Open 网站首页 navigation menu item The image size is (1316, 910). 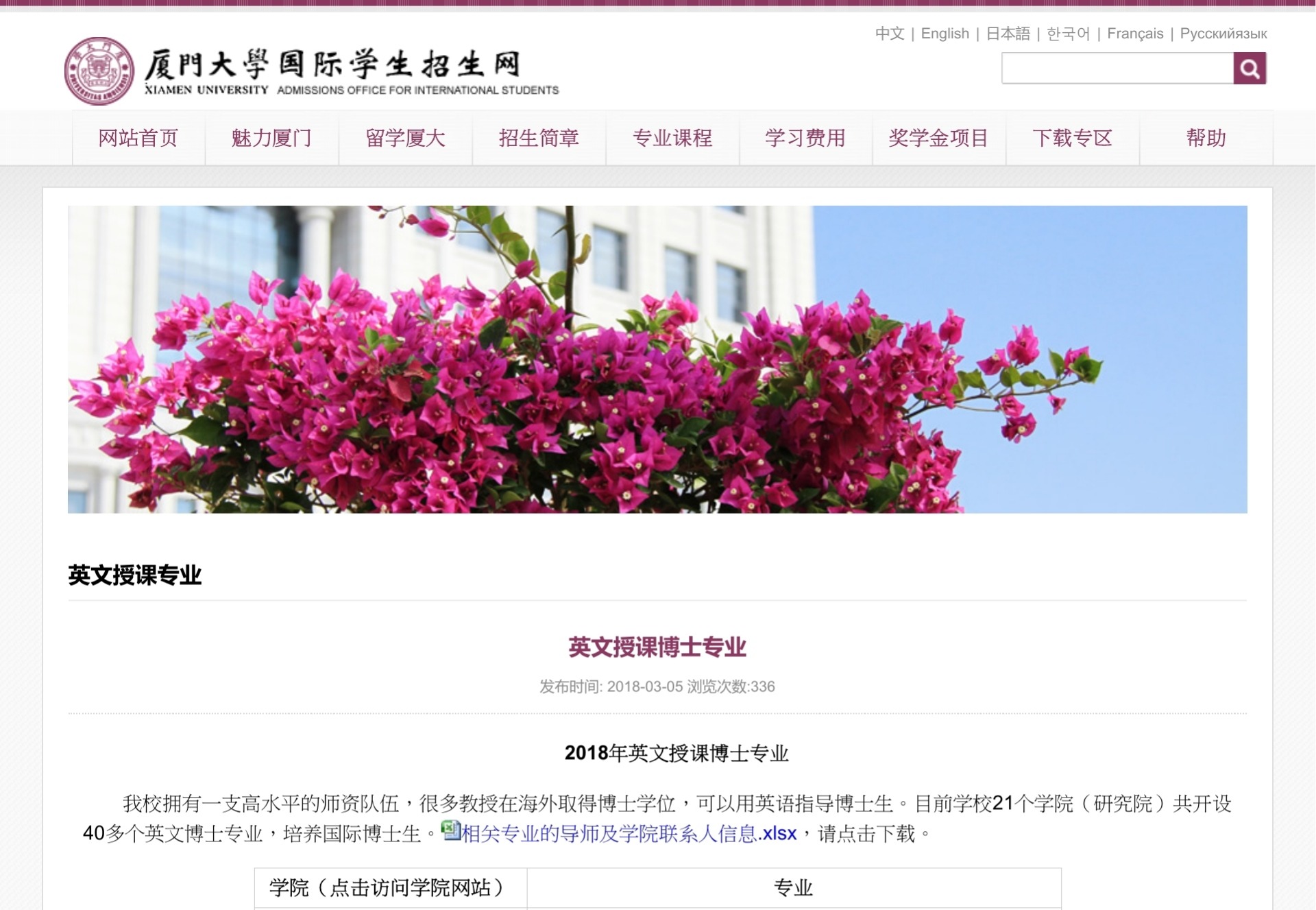(138, 138)
